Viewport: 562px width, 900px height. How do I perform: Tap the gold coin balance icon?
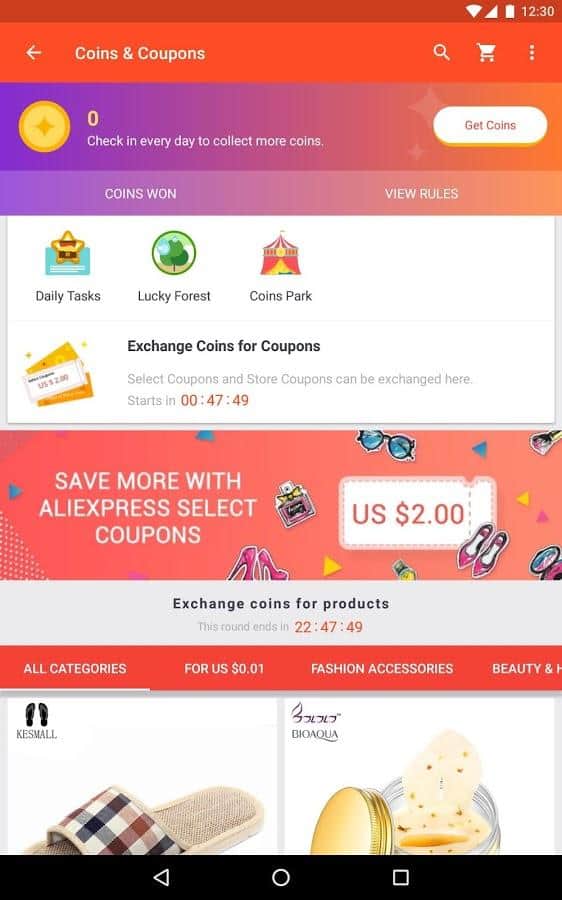point(44,126)
